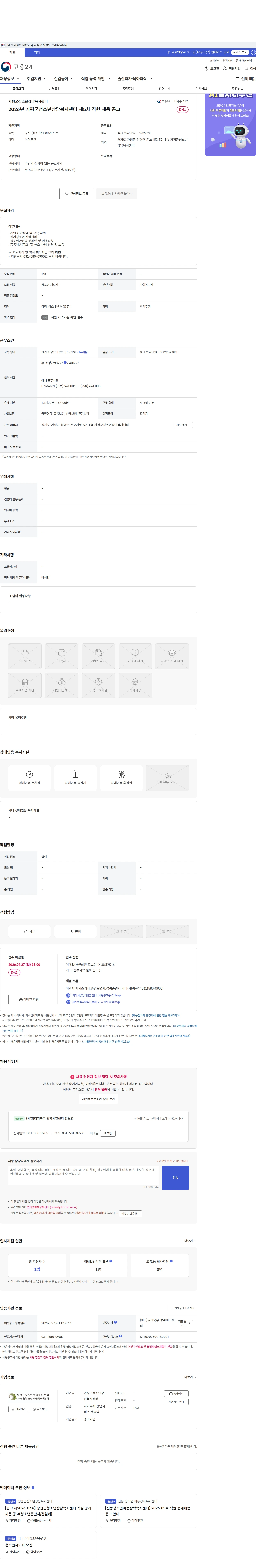Switch to the 개인 tab
The image size is (256, 1568).
(12, 52)
